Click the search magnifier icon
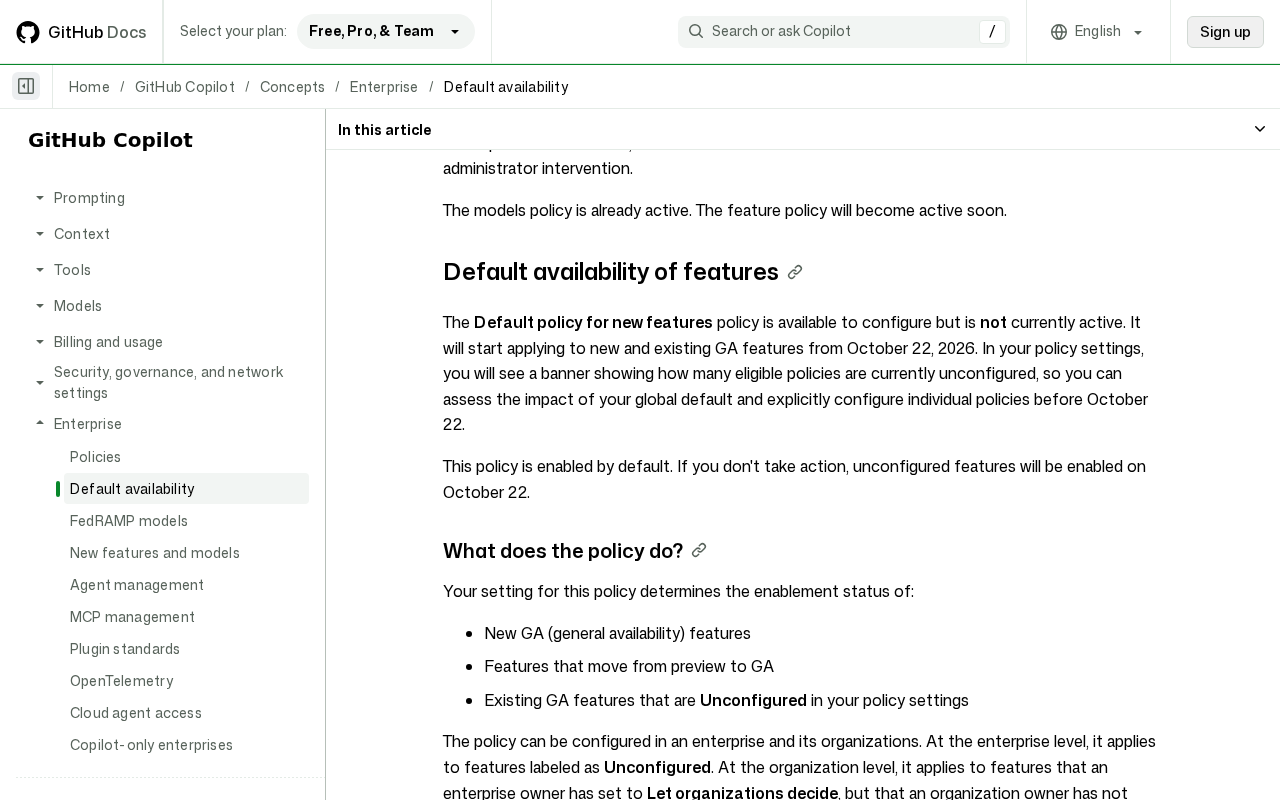 tap(696, 31)
